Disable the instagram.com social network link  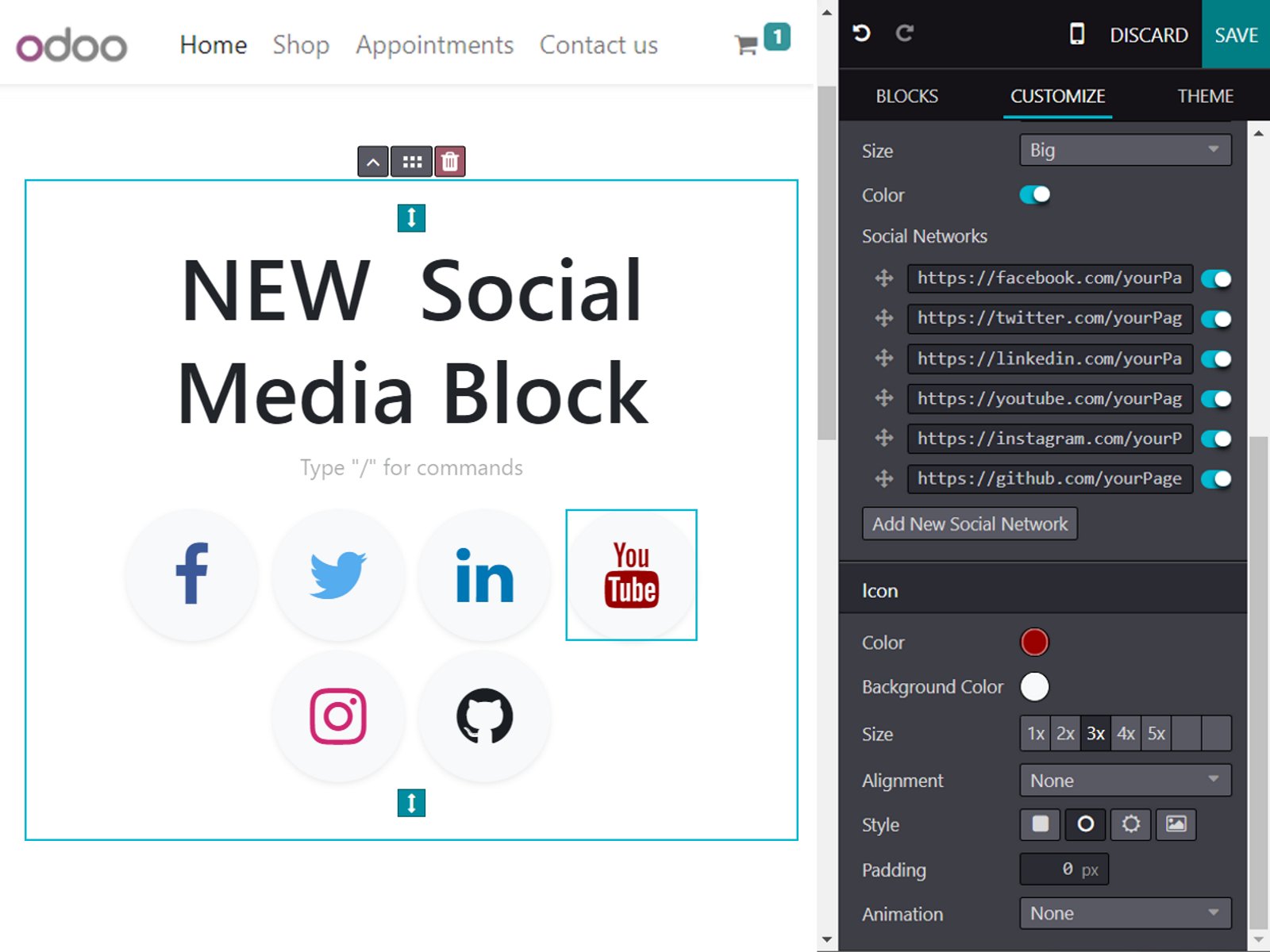click(x=1217, y=439)
